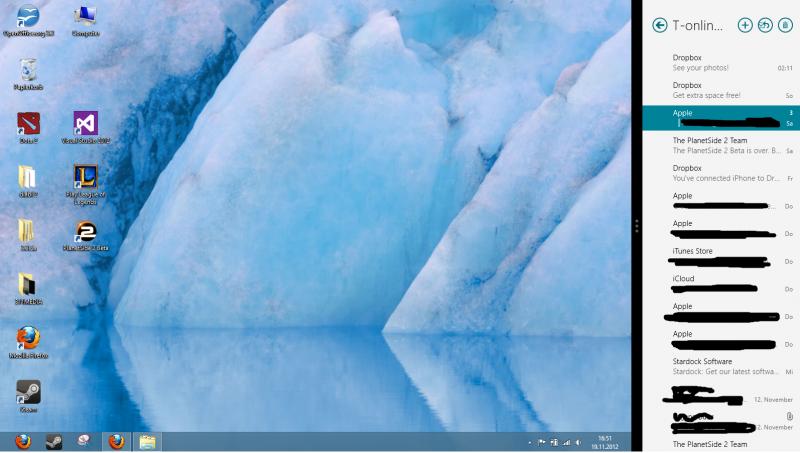This screenshot has width=800, height=453.
Task: Compose a new email with plus icon
Action: point(745,25)
